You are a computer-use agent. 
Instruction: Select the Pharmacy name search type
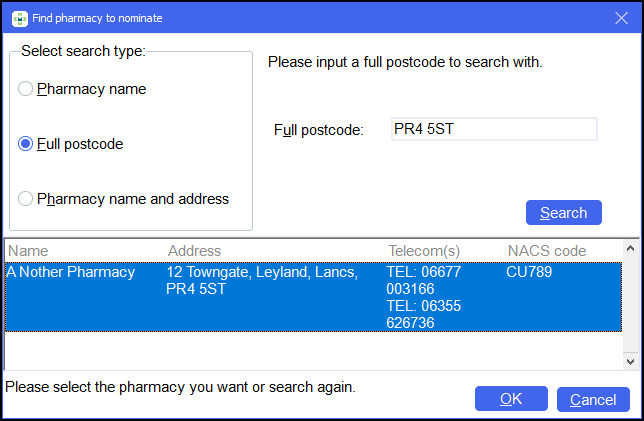(26, 89)
